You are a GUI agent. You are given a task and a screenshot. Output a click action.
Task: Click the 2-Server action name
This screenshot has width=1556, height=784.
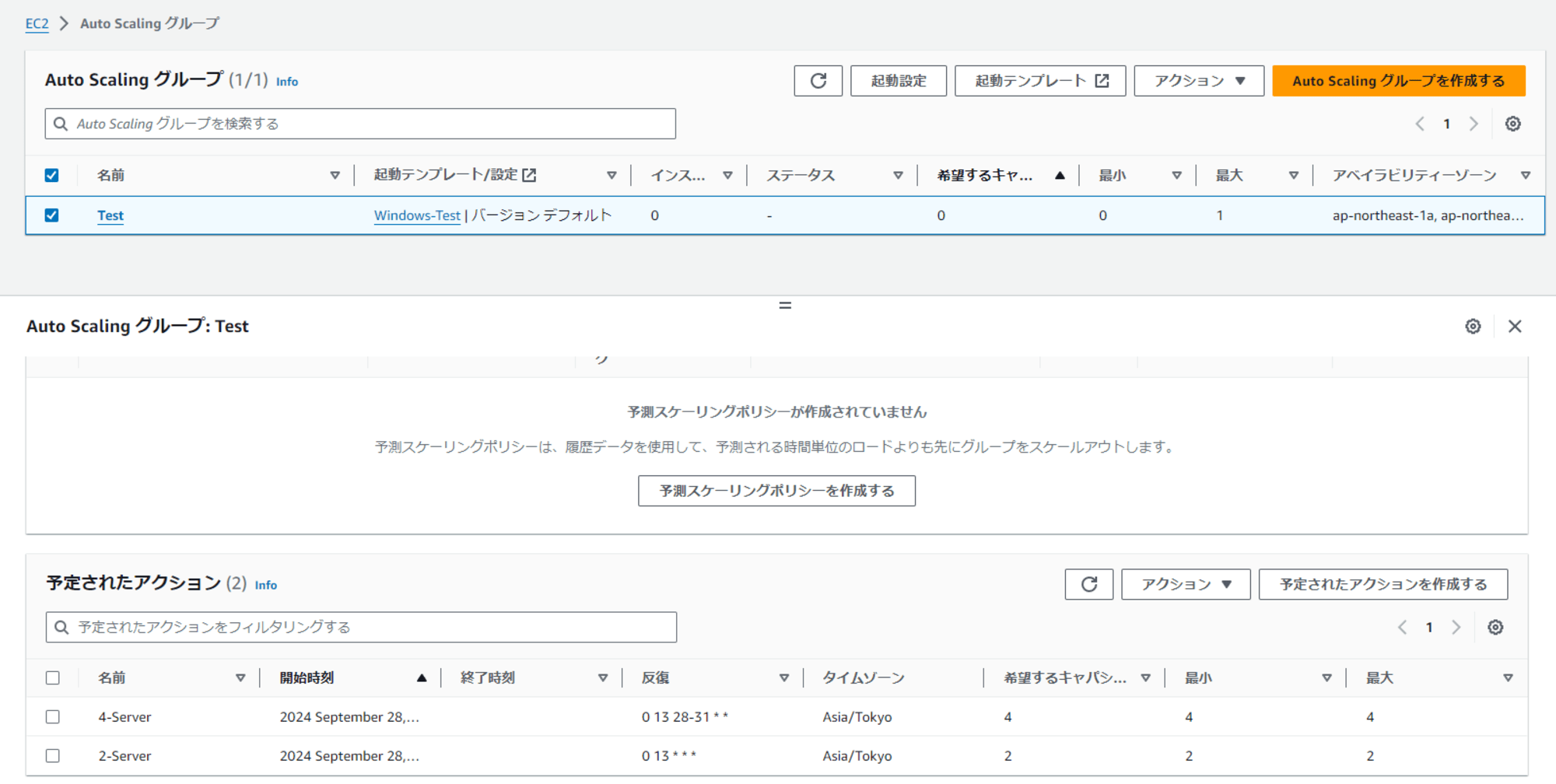124,756
